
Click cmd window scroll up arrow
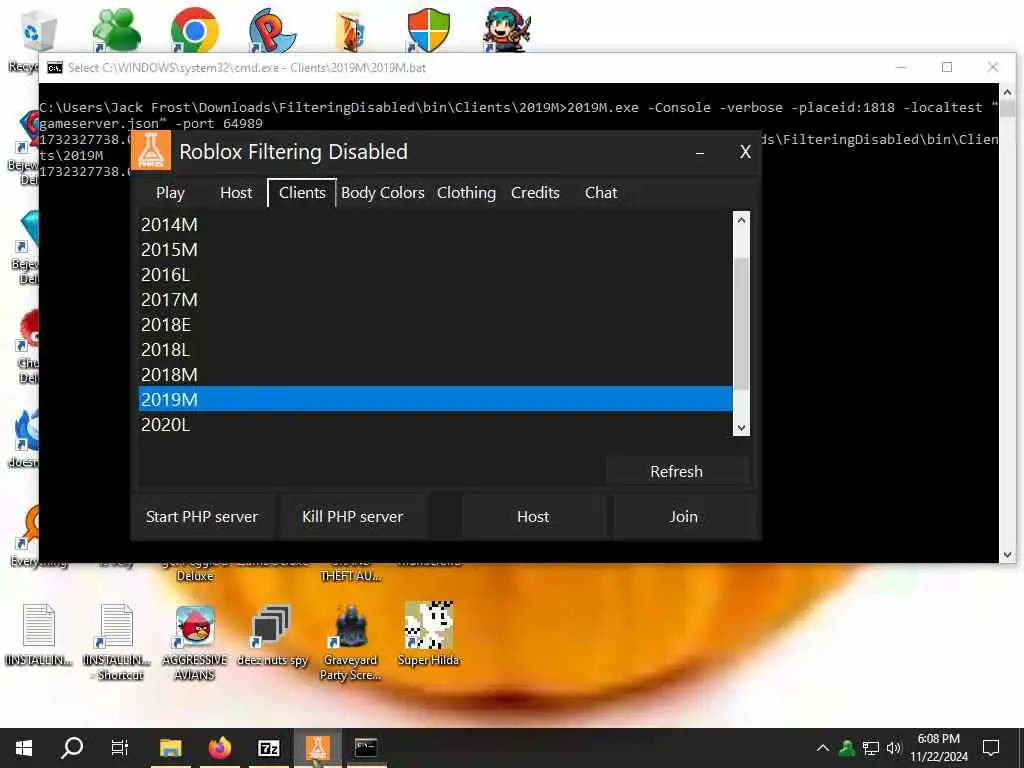coord(1006,92)
